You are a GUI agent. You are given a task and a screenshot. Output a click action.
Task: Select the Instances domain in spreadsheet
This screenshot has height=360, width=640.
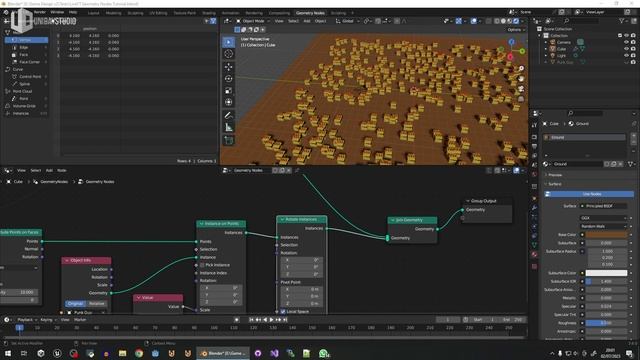27,113
